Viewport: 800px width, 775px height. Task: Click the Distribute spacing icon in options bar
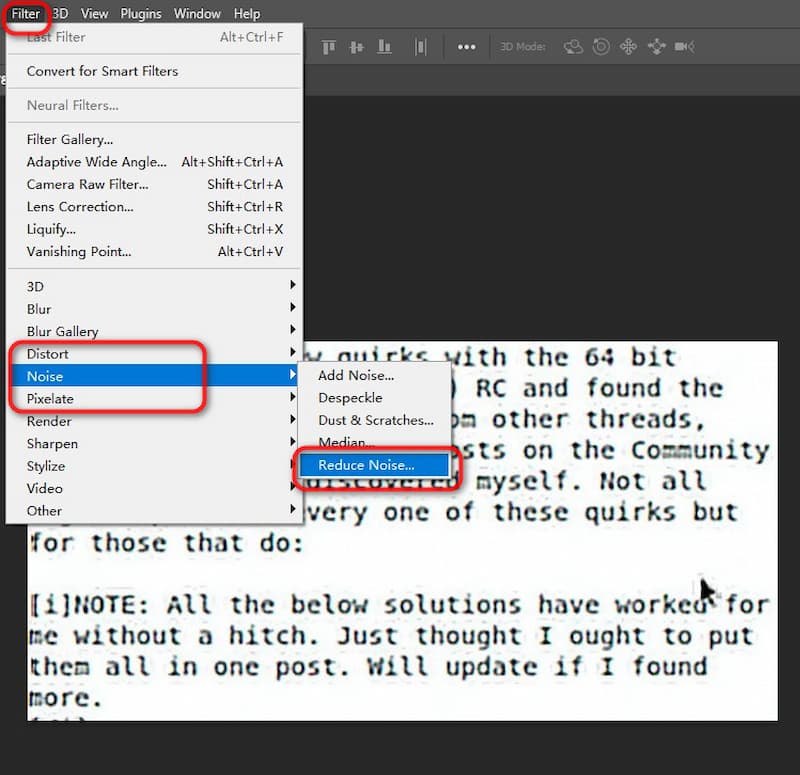pyautogui.click(x=421, y=47)
